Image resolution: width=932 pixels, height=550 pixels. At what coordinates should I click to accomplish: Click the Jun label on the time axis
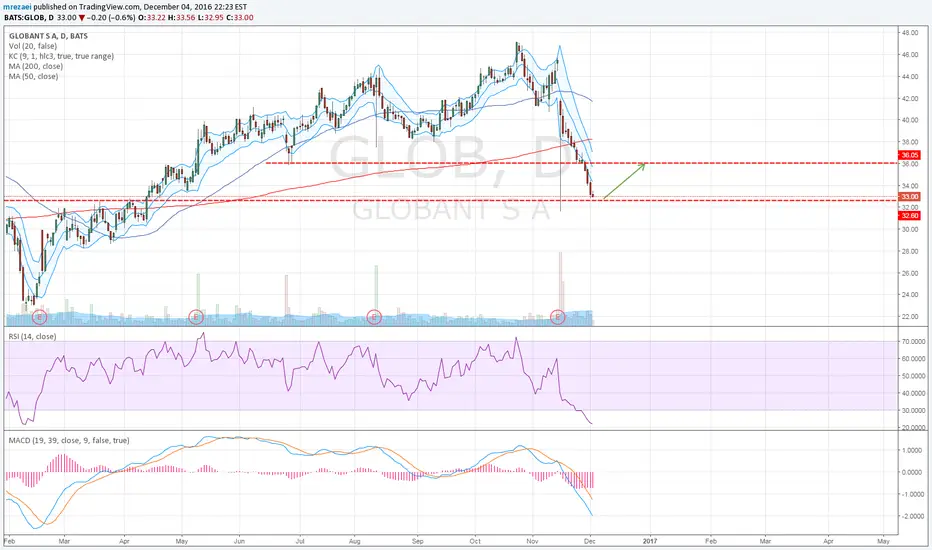pyautogui.click(x=239, y=541)
